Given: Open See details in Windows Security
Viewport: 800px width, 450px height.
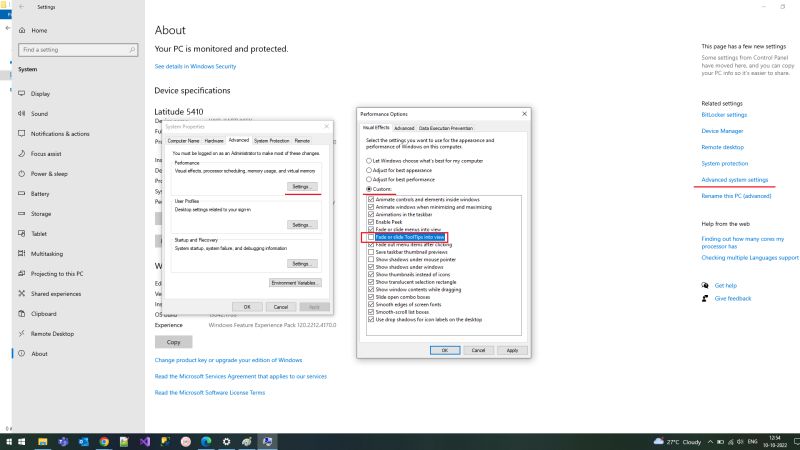Looking at the screenshot, I should click(x=195, y=66).
